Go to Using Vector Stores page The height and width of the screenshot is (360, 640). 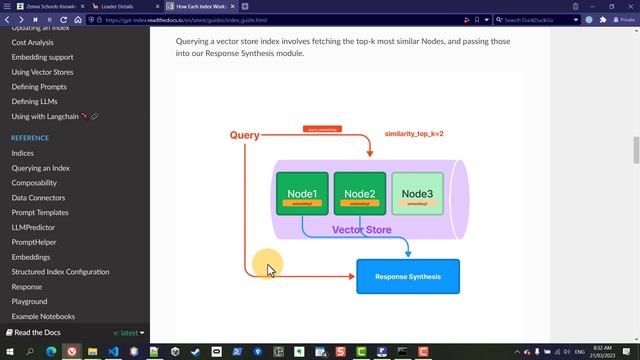[x=42, y=72]
